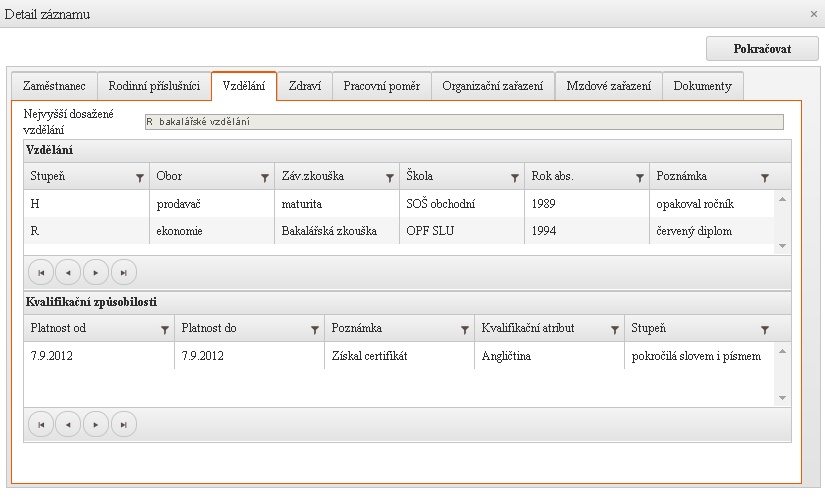Image resolution: width=825 pixels, height=501 pixels.
Task: Go to next page in Vzdělání grid pager
Action: point(96,272)
